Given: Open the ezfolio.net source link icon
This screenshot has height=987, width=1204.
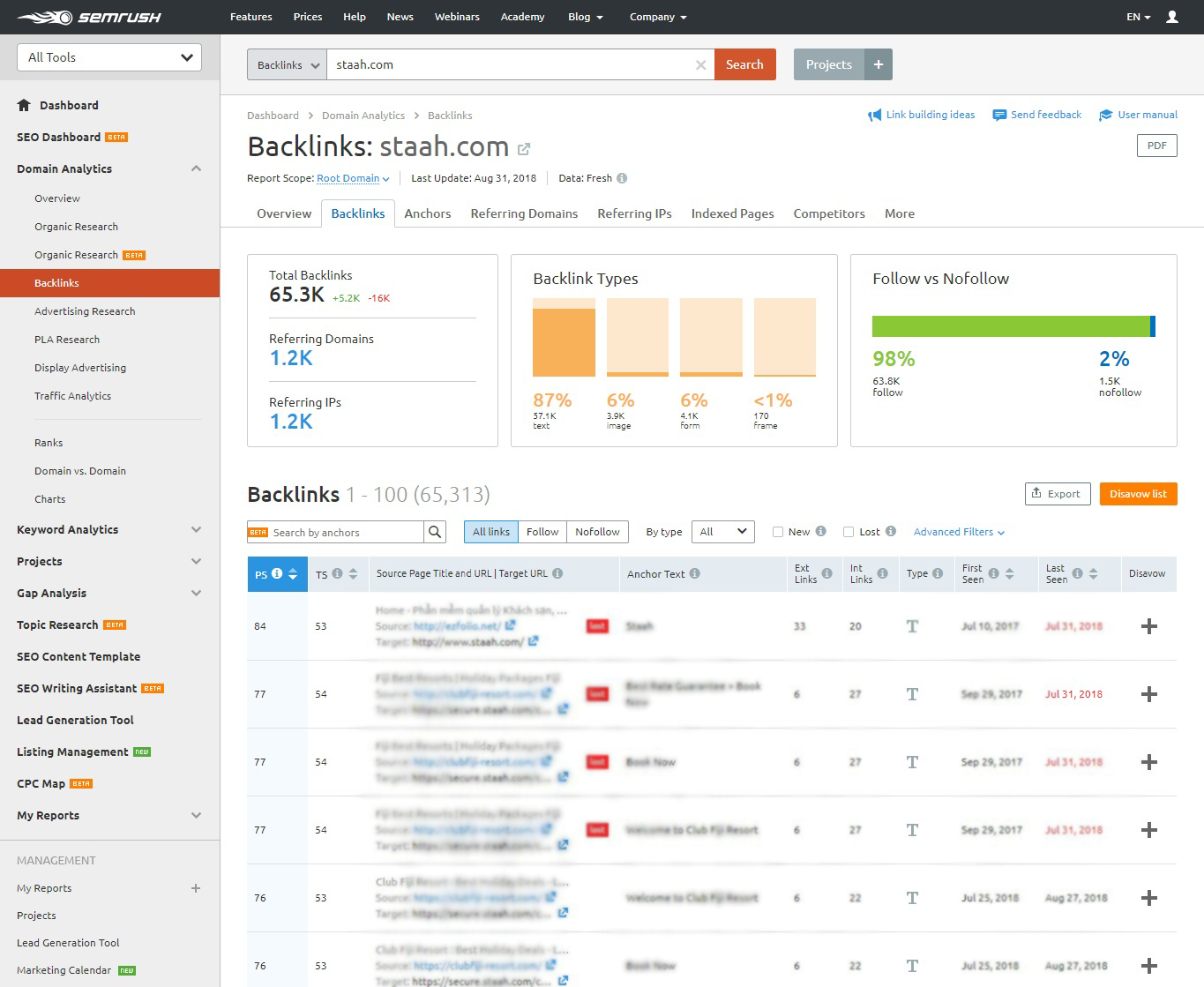Looking at the screenshot, I should [511, 625].
